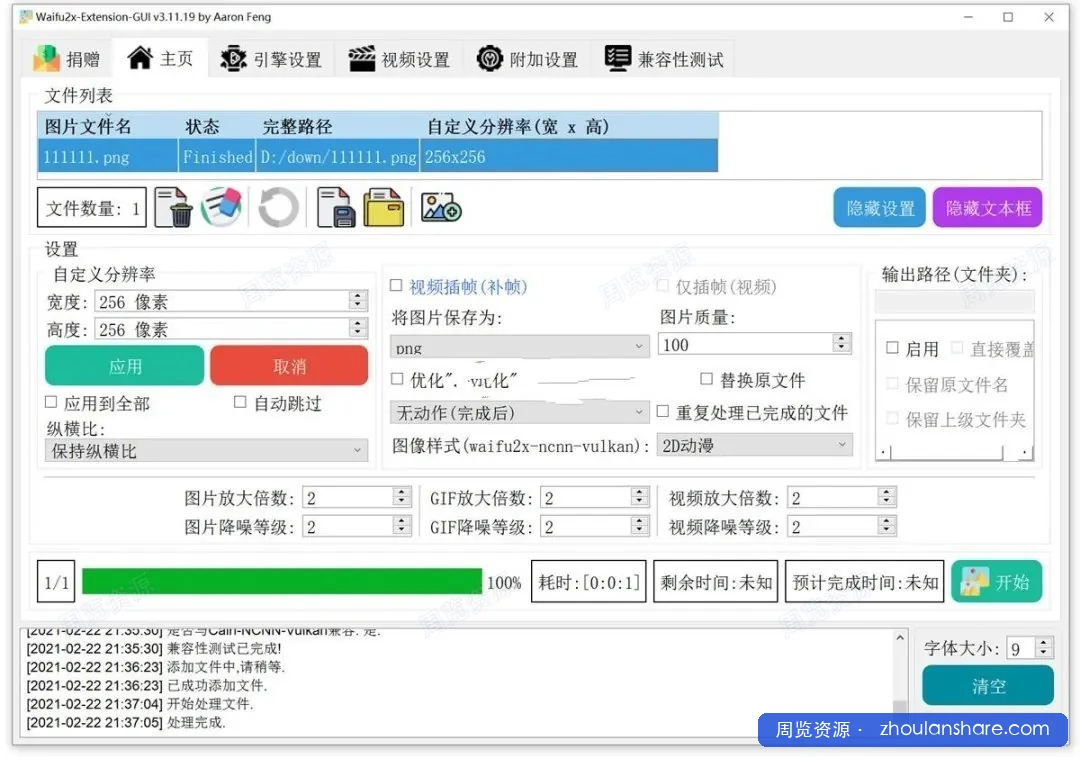Image resolution: width=1080 pixels, height=759 pixels.
Task: Click the eraser clear list icon
Action: [x=222, y=207]
